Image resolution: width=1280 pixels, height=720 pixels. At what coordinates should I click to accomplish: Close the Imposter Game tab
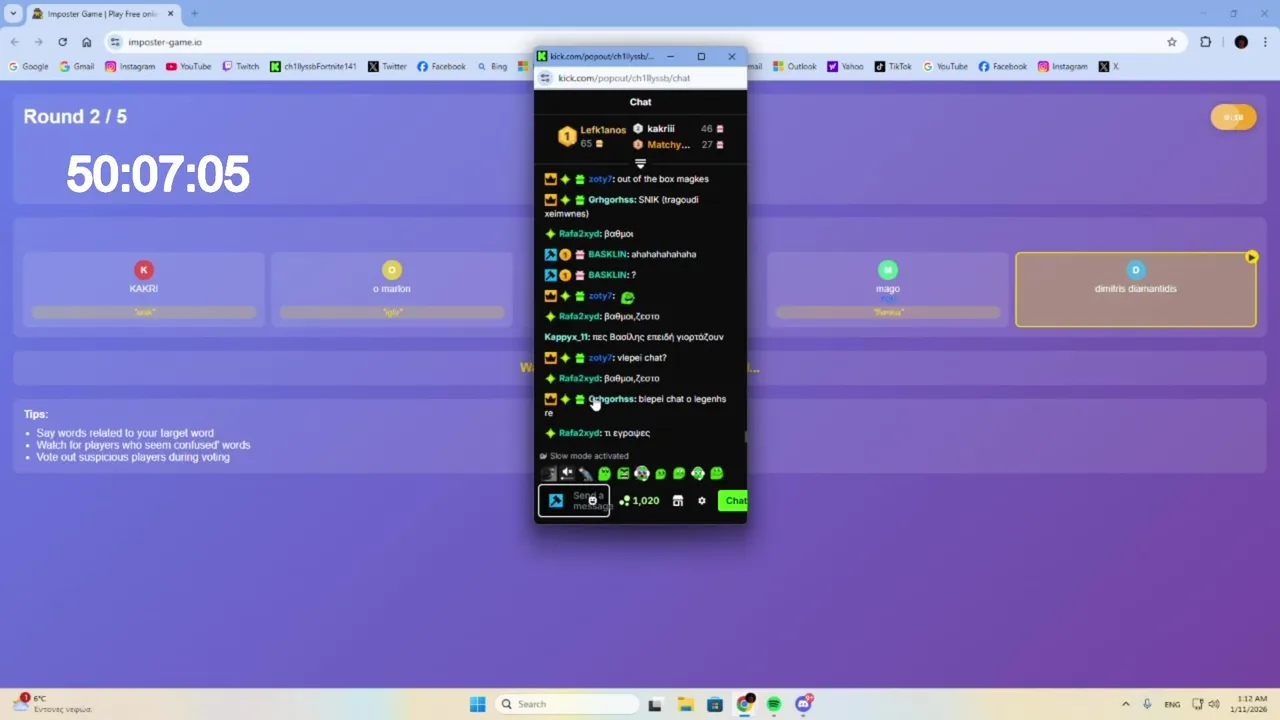170,14
